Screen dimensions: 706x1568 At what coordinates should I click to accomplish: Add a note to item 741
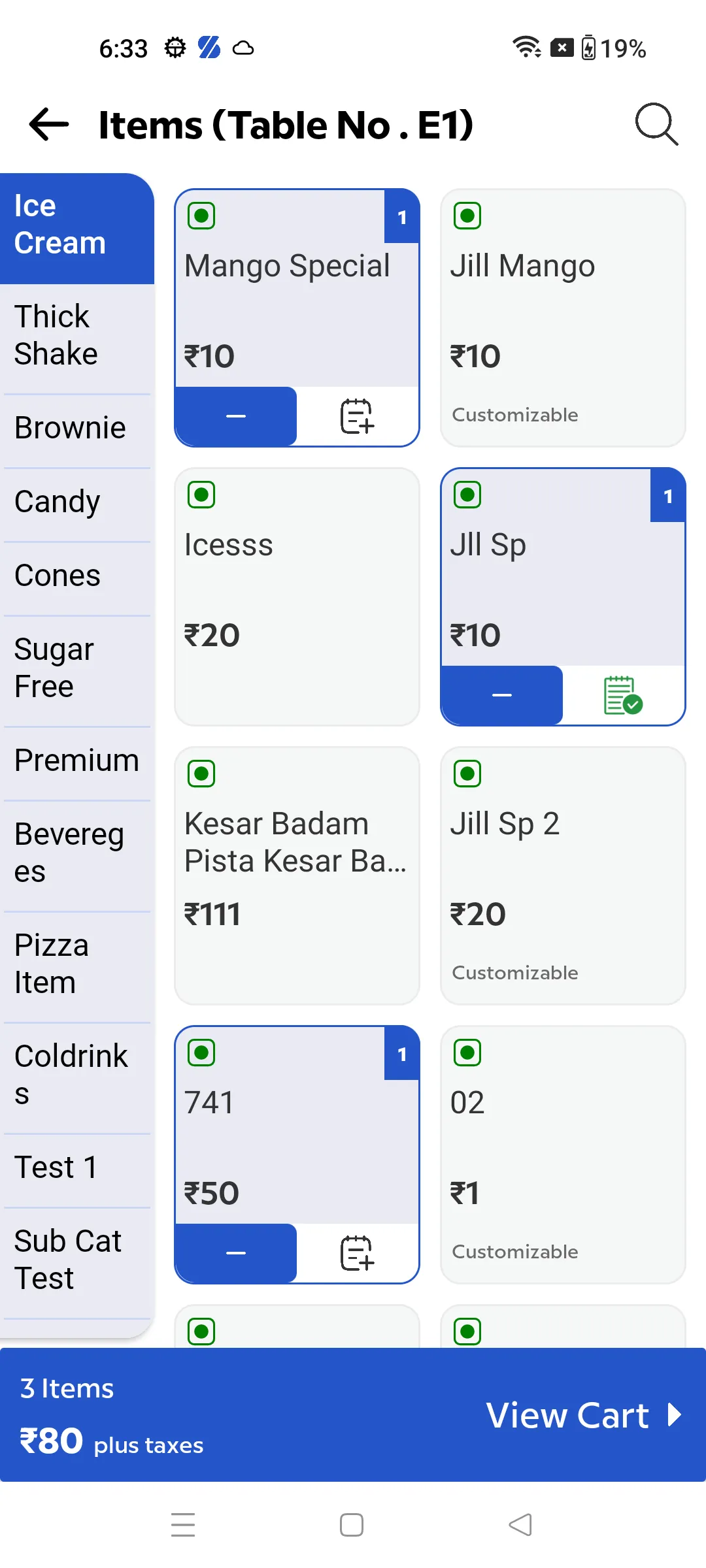tap(357, 1253)
